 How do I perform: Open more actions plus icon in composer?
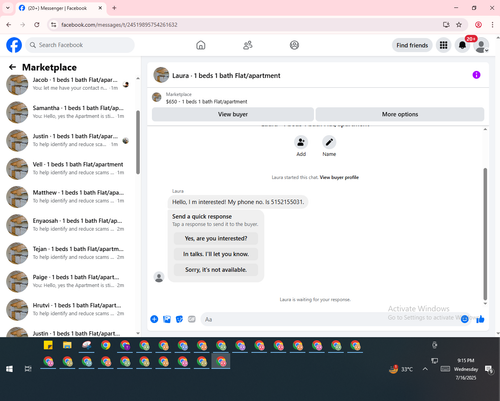154,319
